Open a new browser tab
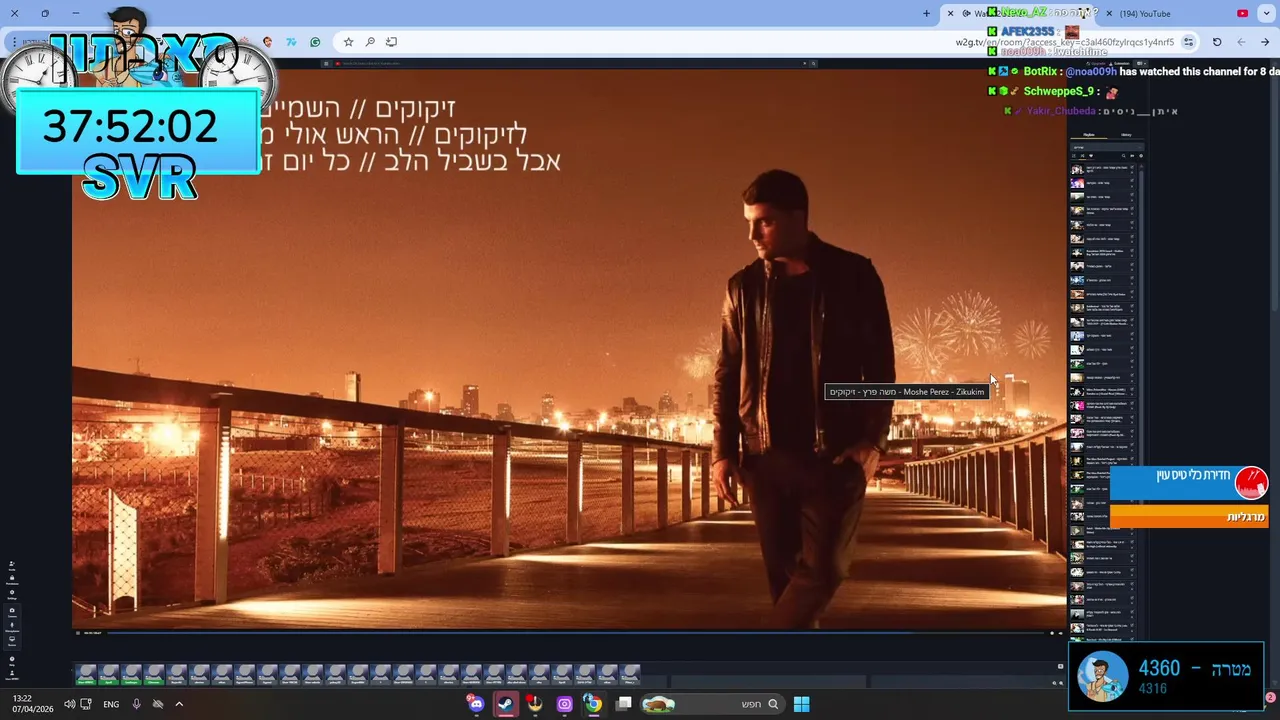The image size is (1280, 720). click(x=926, y=13)
